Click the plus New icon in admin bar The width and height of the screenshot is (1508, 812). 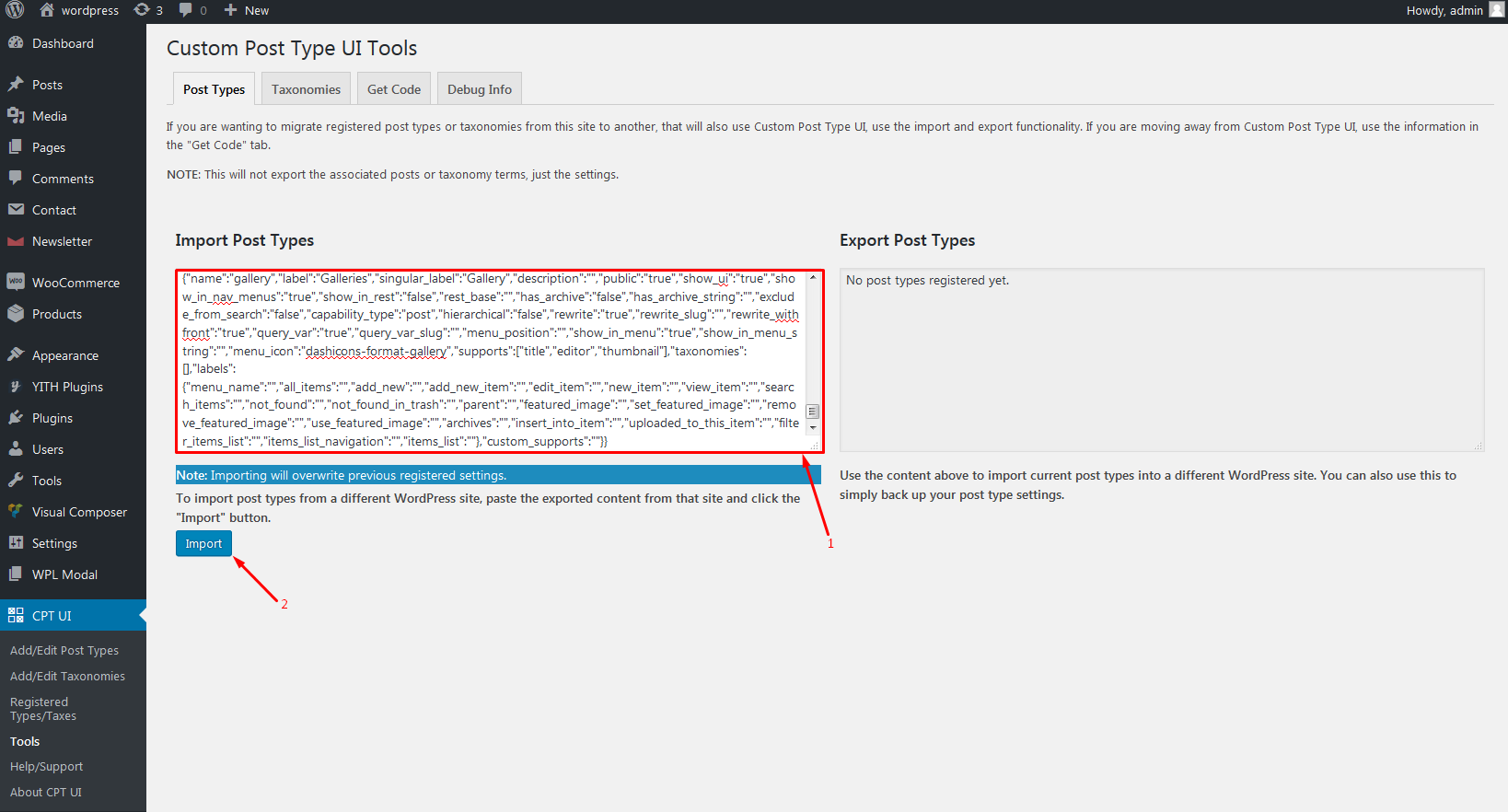(231, 10)
